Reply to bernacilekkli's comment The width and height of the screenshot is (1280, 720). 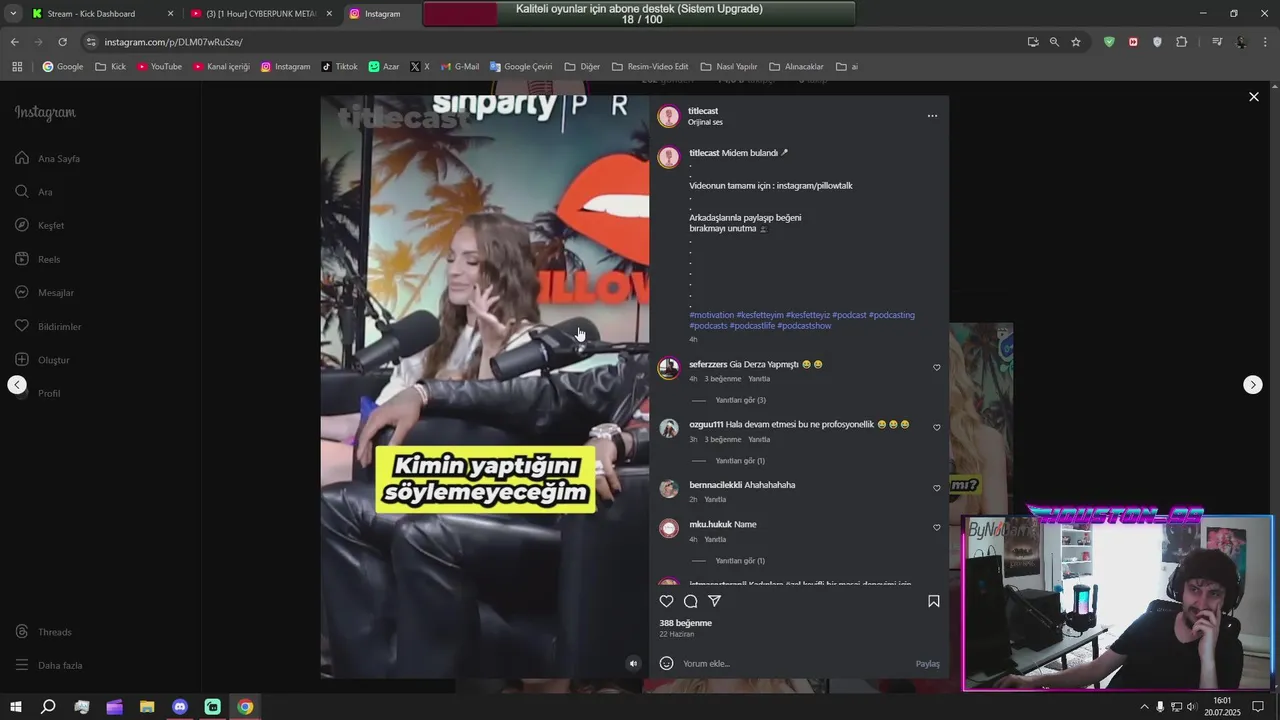[x=715, y=499]
